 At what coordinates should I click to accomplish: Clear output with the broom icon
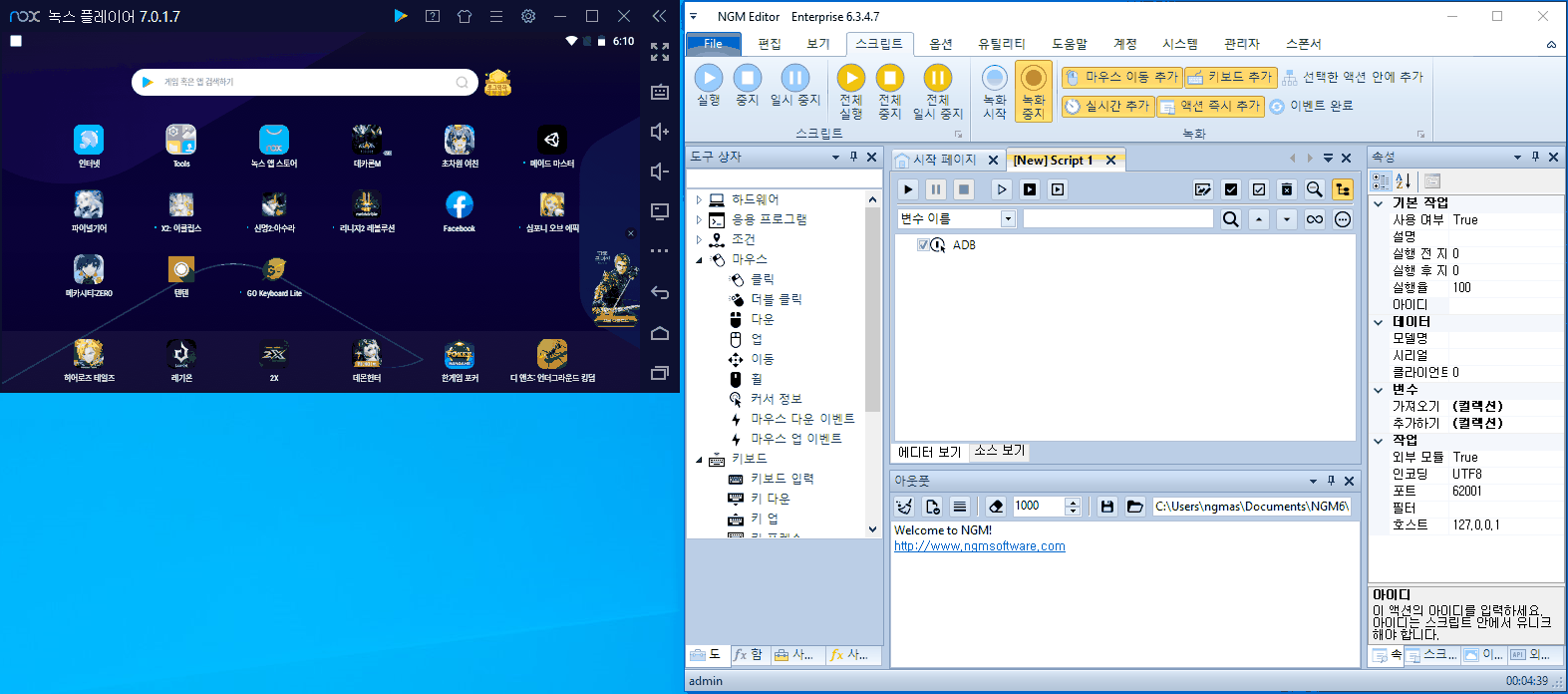click(904, 507)
